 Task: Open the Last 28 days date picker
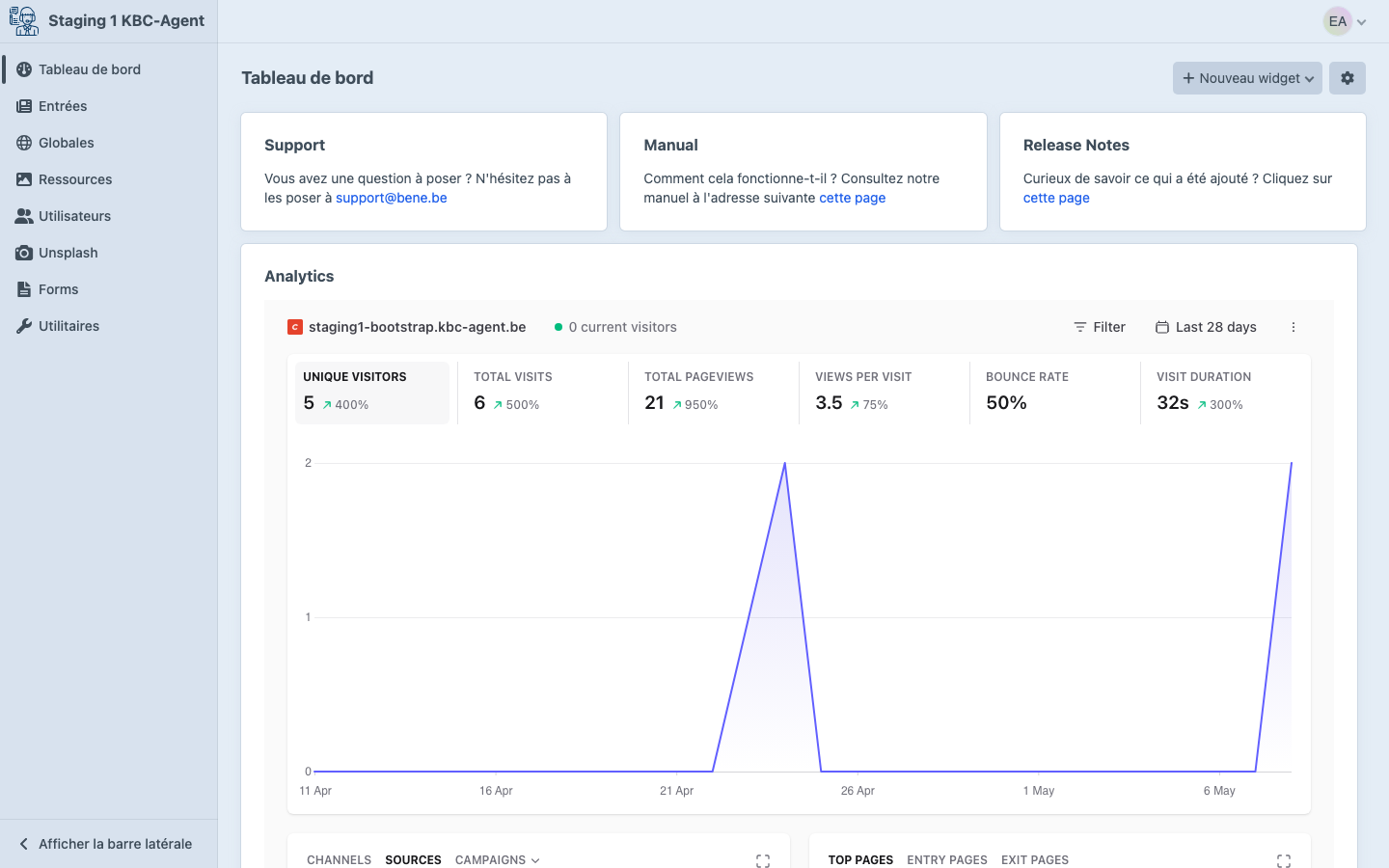(1206, 327)
